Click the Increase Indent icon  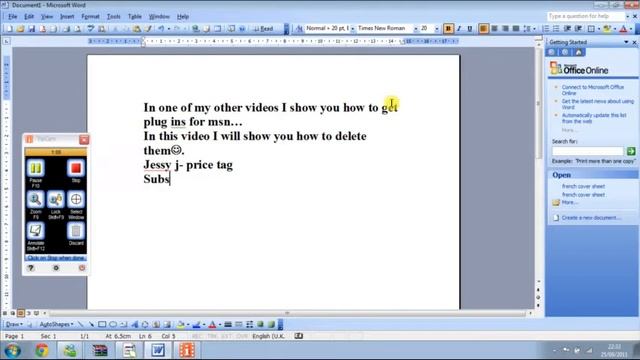click(x=578, y=29)
